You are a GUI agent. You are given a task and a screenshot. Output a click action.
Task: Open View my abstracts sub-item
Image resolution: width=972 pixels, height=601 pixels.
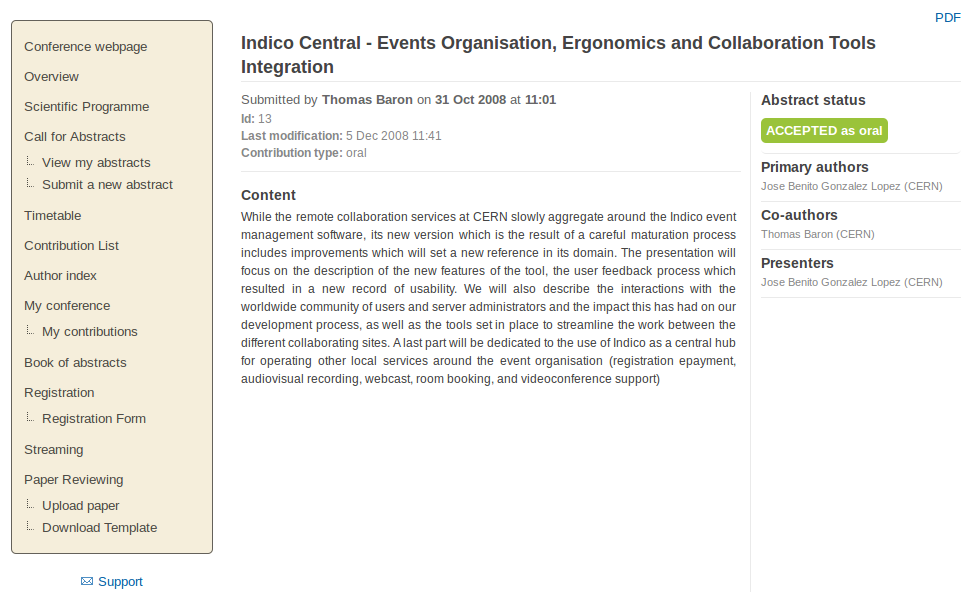click(96, 162)
